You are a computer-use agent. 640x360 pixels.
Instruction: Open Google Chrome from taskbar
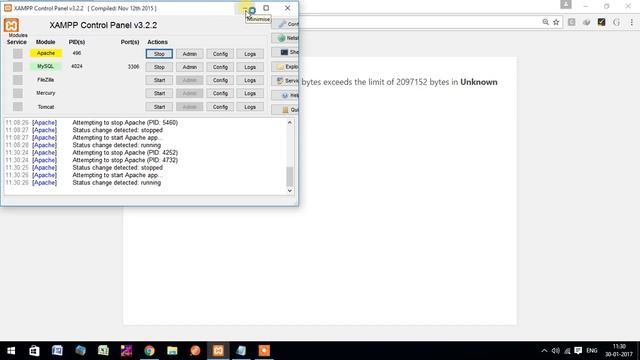[149, 351]
